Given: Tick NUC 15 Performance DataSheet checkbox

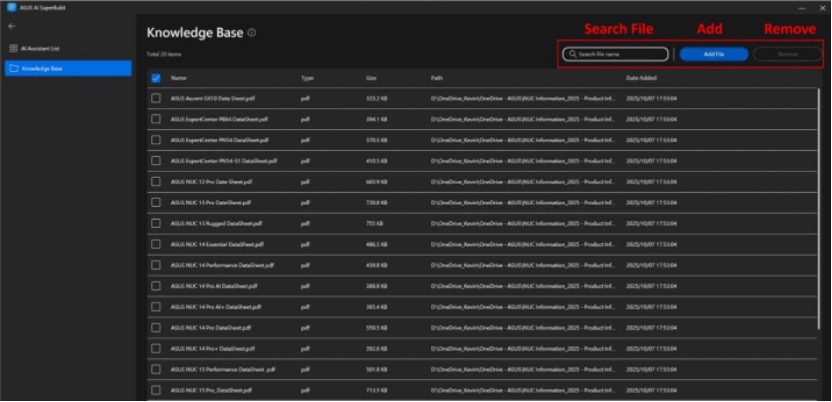Looking at the screenshot, I should click(156, 369).
